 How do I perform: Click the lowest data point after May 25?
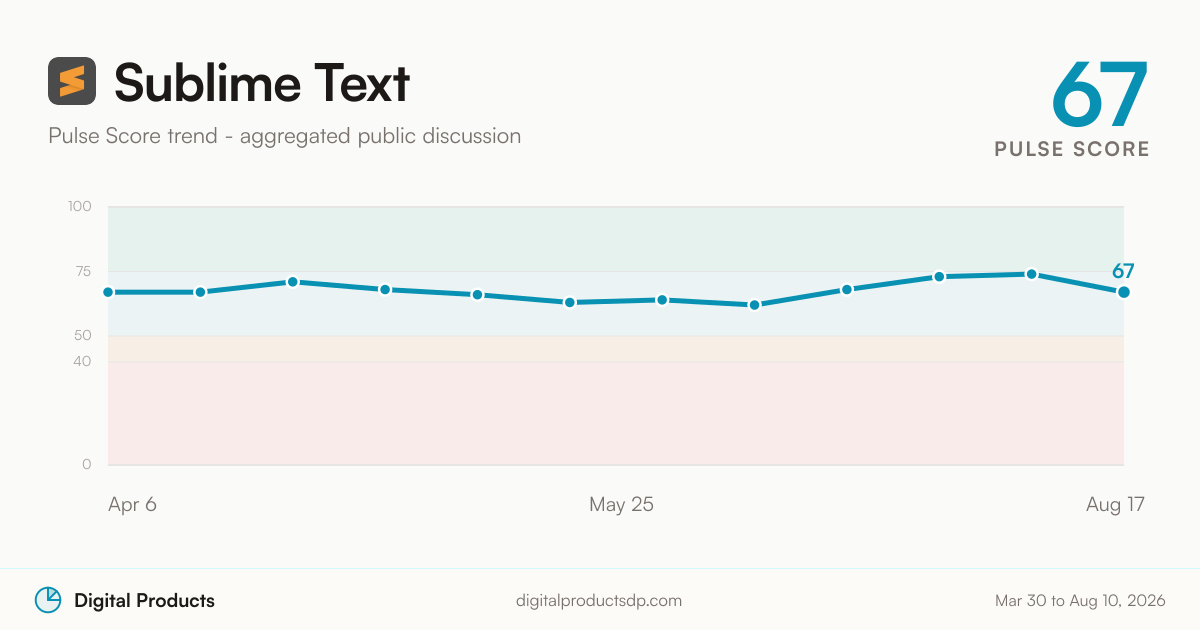[755, 305]
